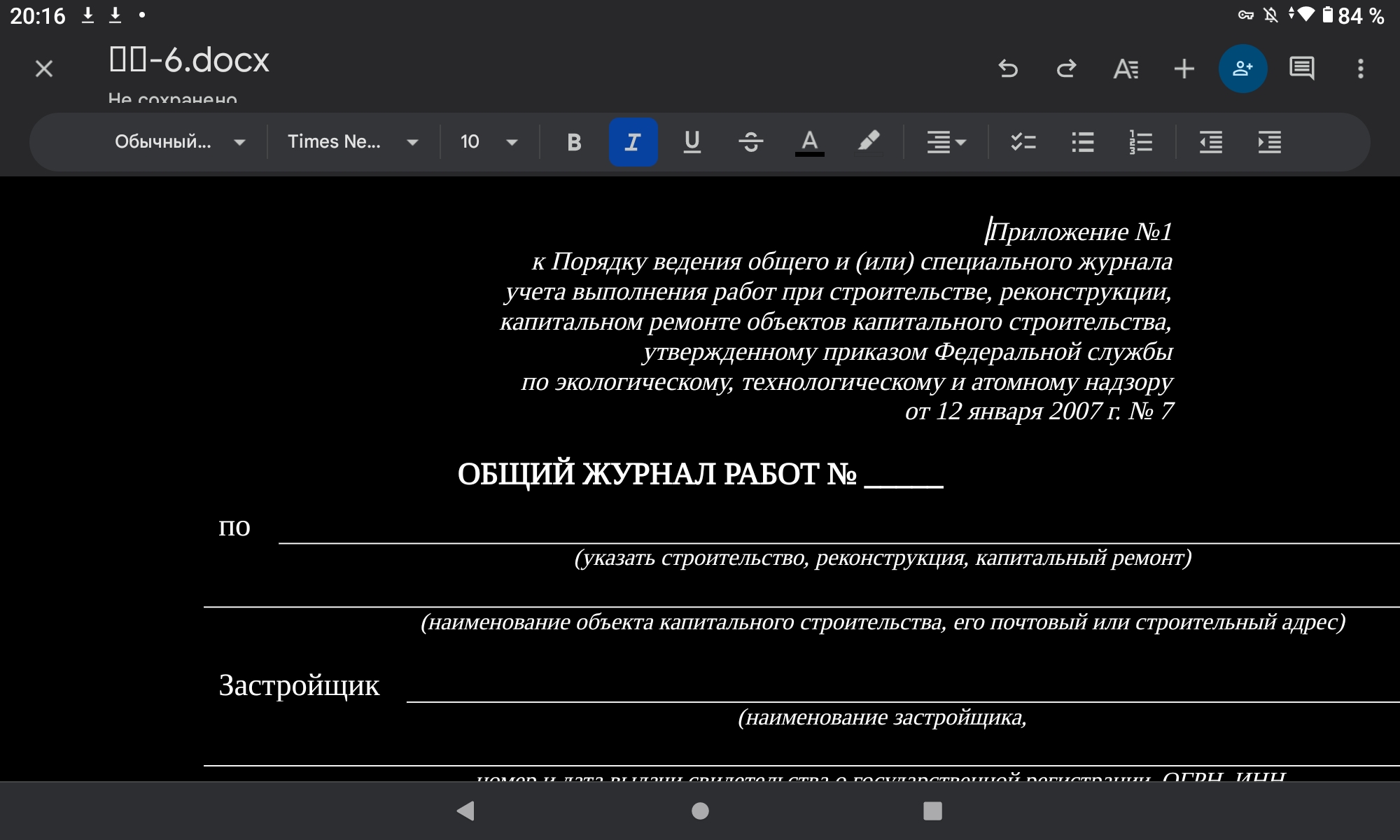Open the insert plus menu
The image size is (1400, 840).
[x=1184, y=69]
